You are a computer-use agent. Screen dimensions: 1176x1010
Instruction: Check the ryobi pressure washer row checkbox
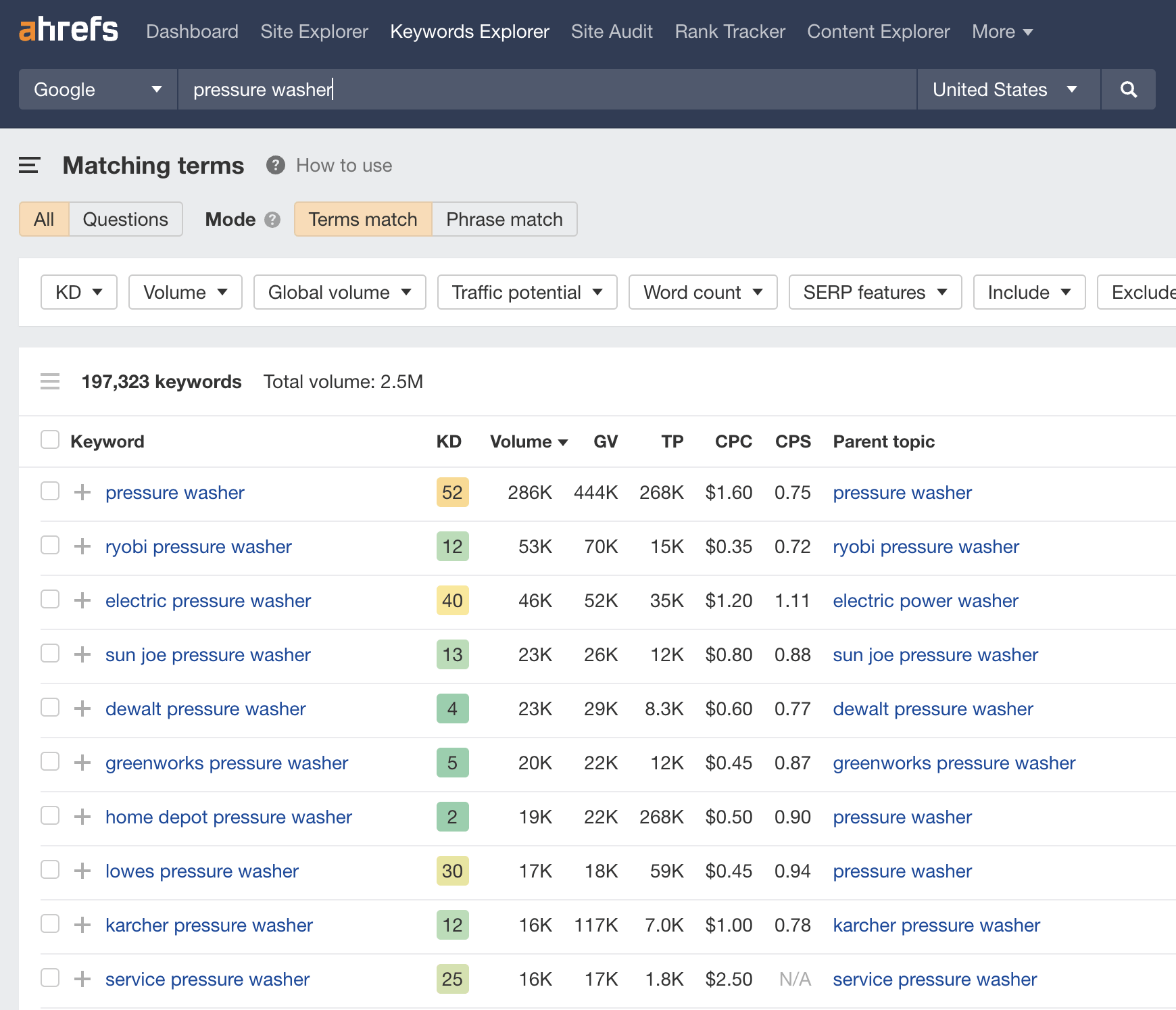[x=50, y=546]
